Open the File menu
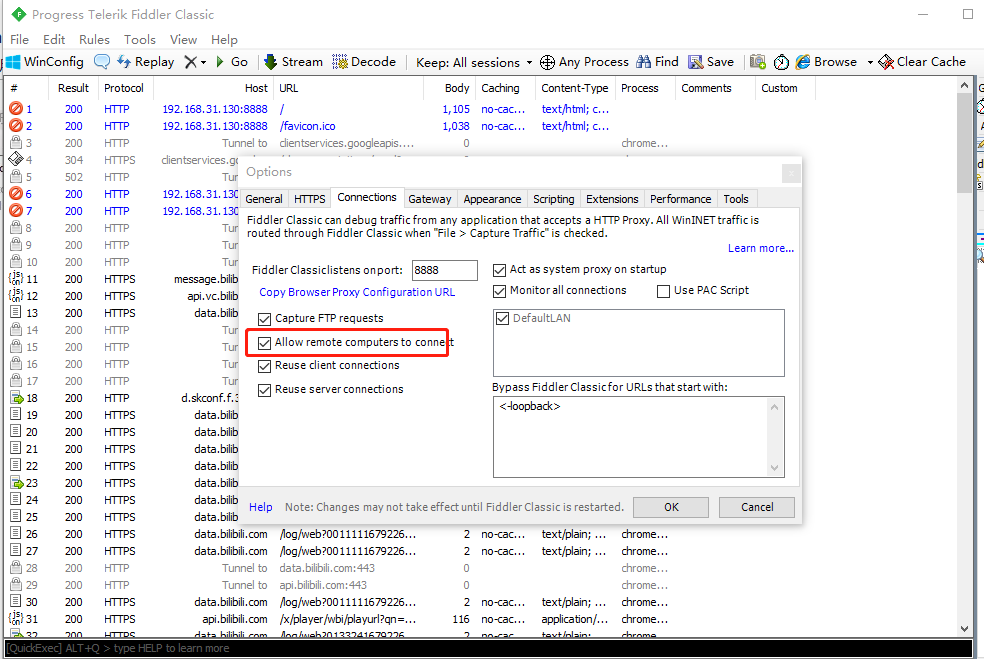The image size is (984, 659). [x=19, y=40]
